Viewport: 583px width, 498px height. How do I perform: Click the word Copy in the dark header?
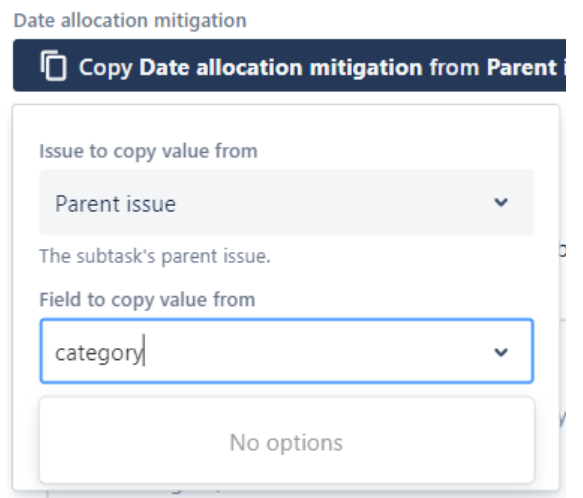(x=106, y=68)
